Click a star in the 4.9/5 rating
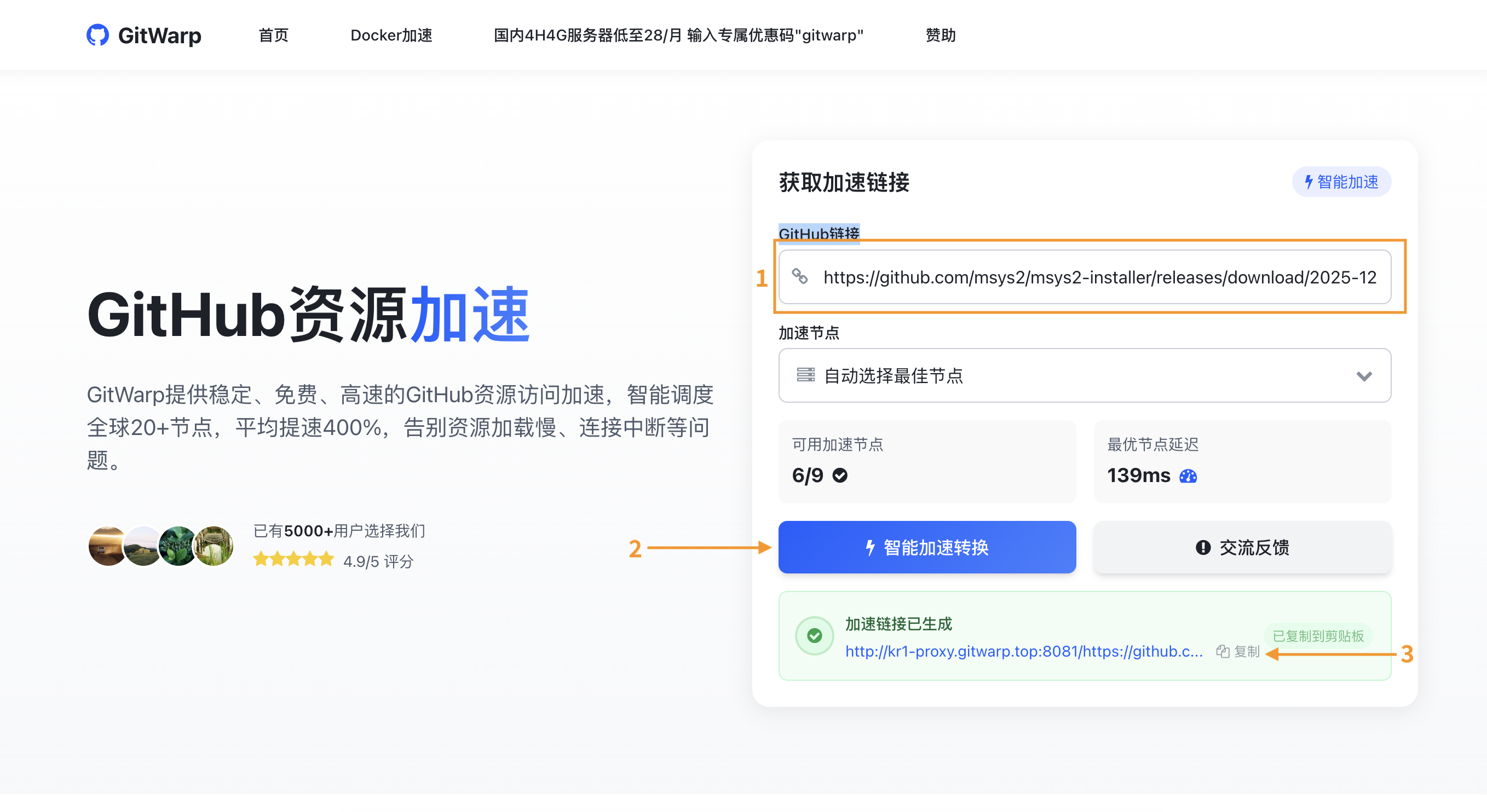Screen dimensions: 1487x812 pyautogui.click(x=263, y=559)
